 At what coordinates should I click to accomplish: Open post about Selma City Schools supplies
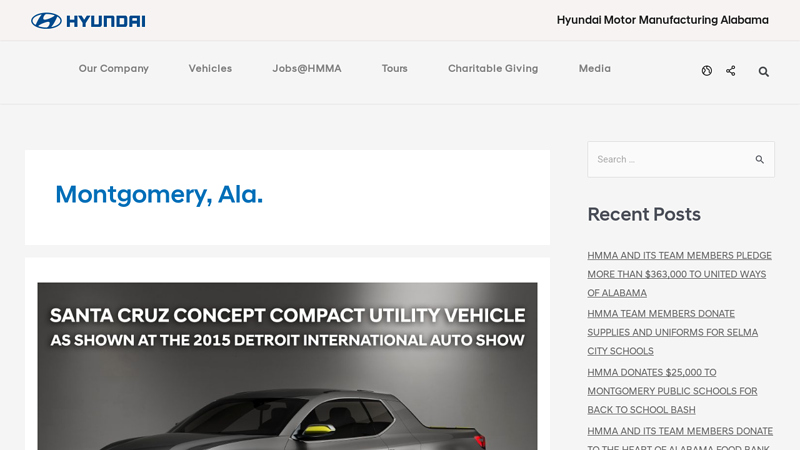tap(672, 332)
